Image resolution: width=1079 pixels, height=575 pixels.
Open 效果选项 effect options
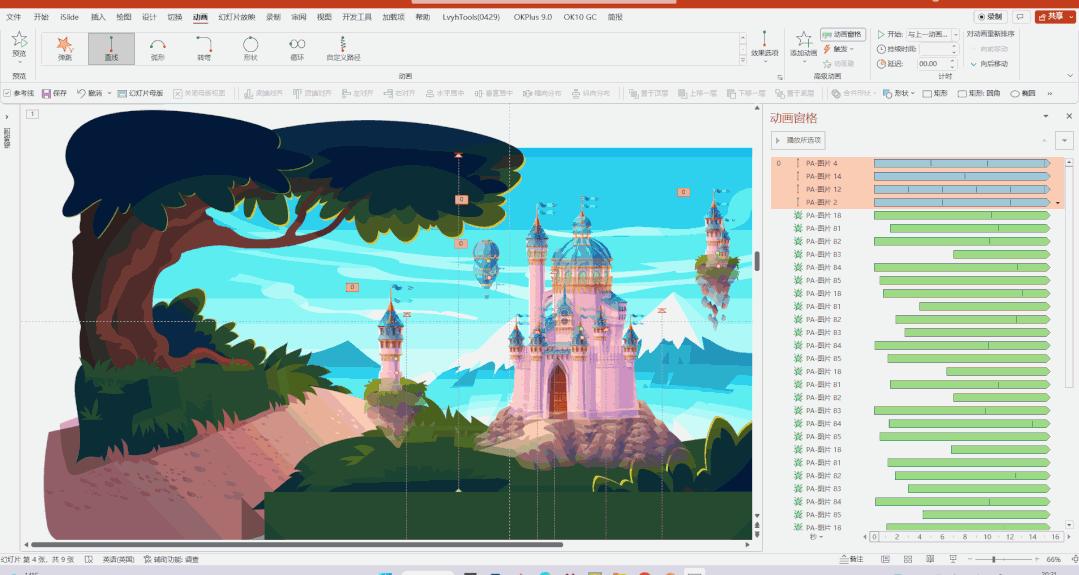[x=765, y=47]
